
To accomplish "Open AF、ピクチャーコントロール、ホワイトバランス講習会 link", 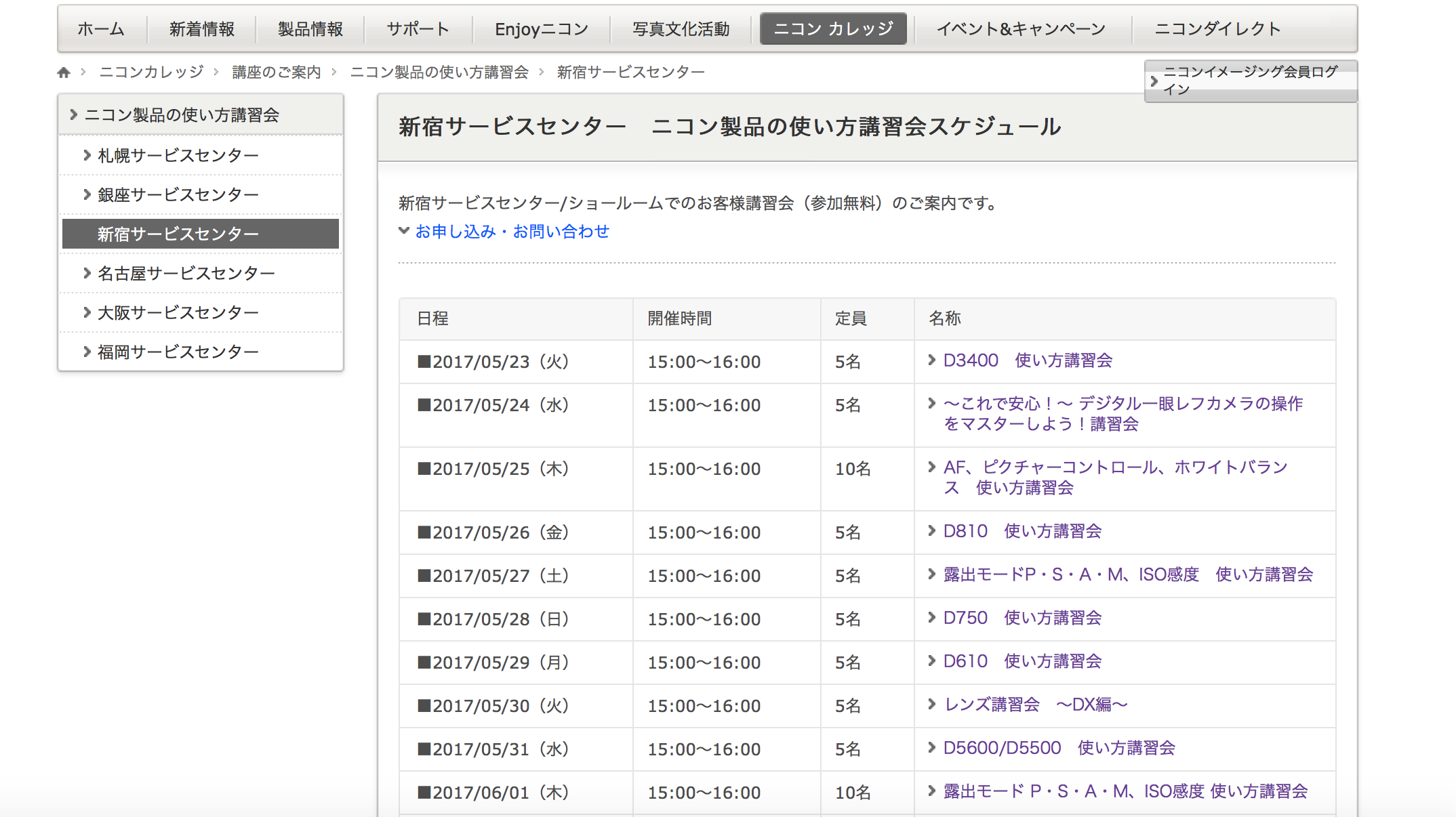I will (x=1115, y=478).
